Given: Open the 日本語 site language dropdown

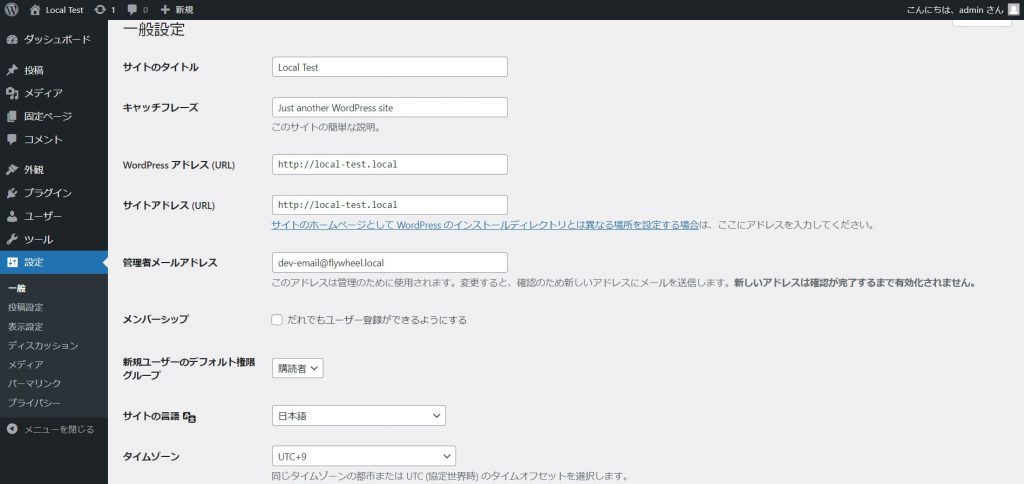Looking at the screenshot, I should coord(359,415).
